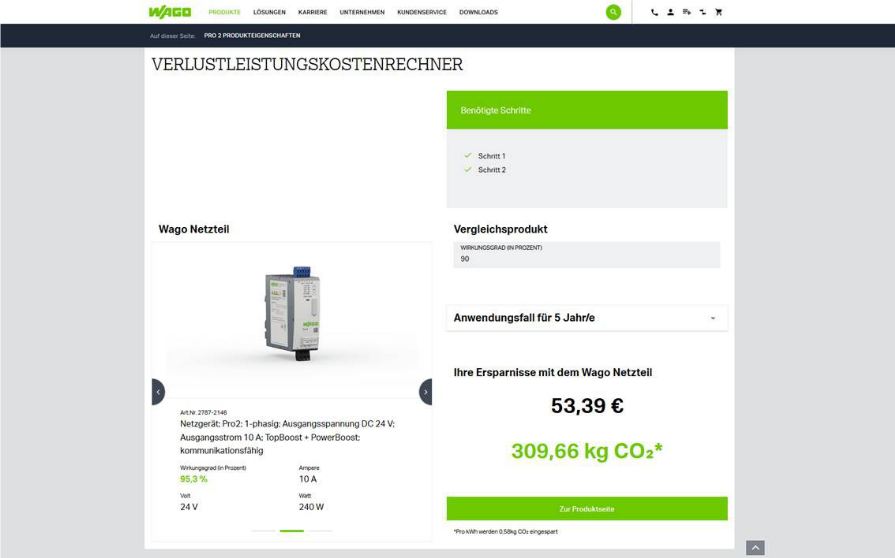Click the power supply product image
The image size is (895, 558).
coord(293,313)
